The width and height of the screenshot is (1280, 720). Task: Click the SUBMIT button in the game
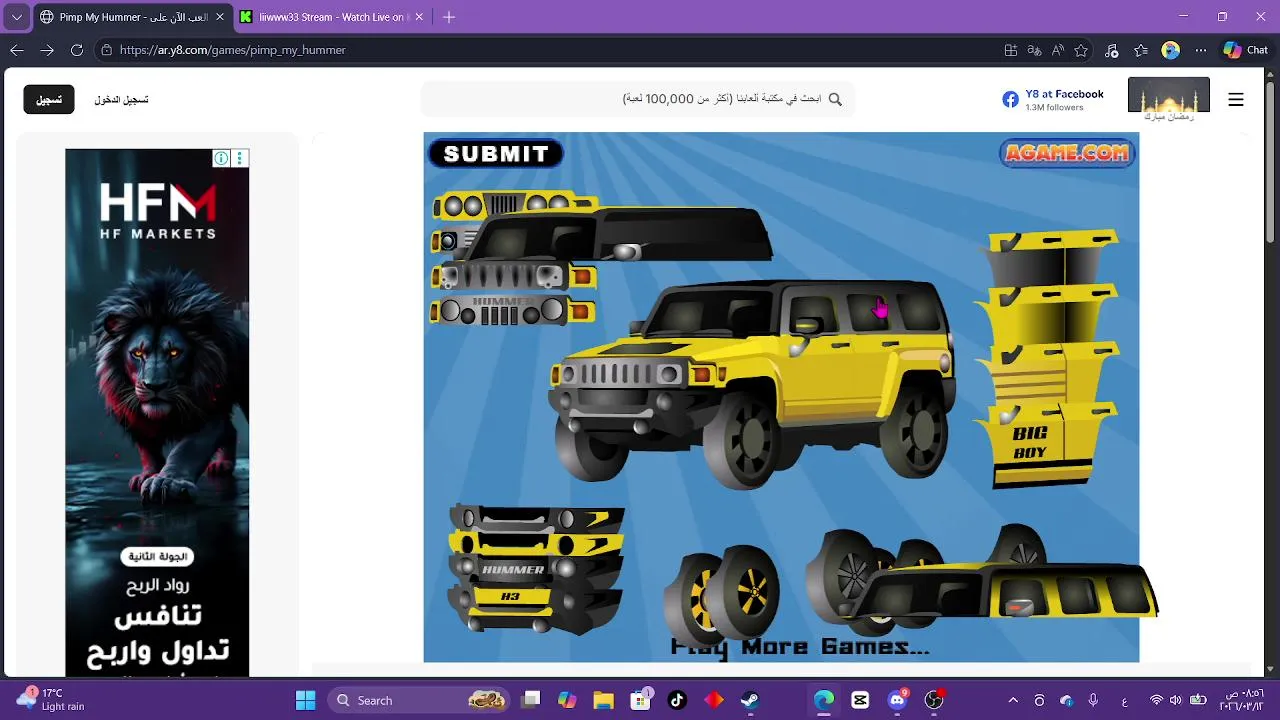pyautogui.click(x=496, y=153)
